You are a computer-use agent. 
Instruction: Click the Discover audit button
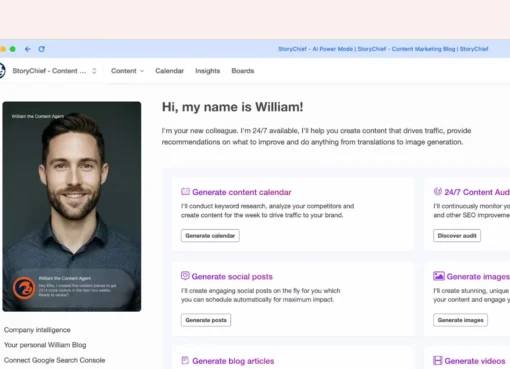457,236
